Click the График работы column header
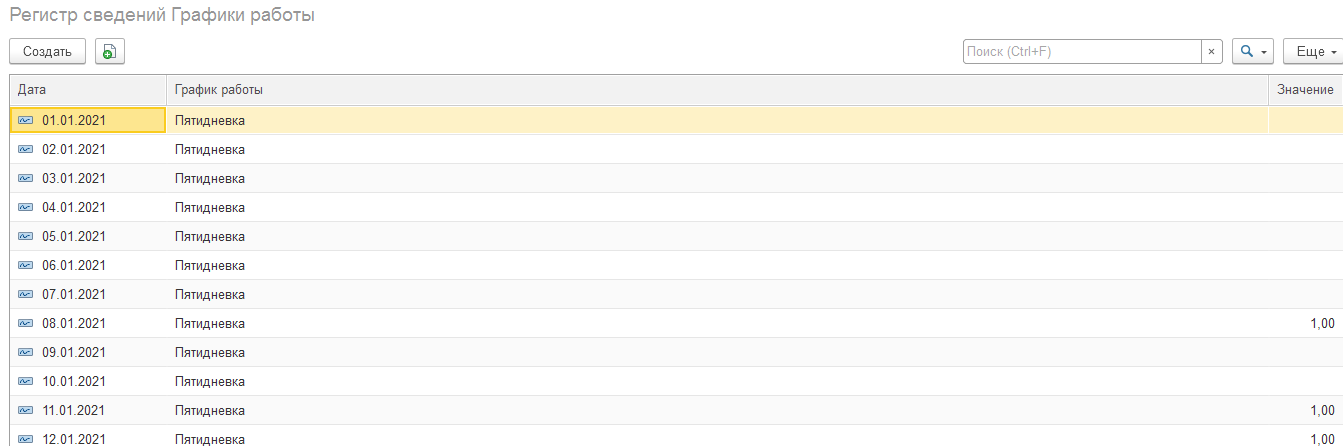 pos(716,90)
